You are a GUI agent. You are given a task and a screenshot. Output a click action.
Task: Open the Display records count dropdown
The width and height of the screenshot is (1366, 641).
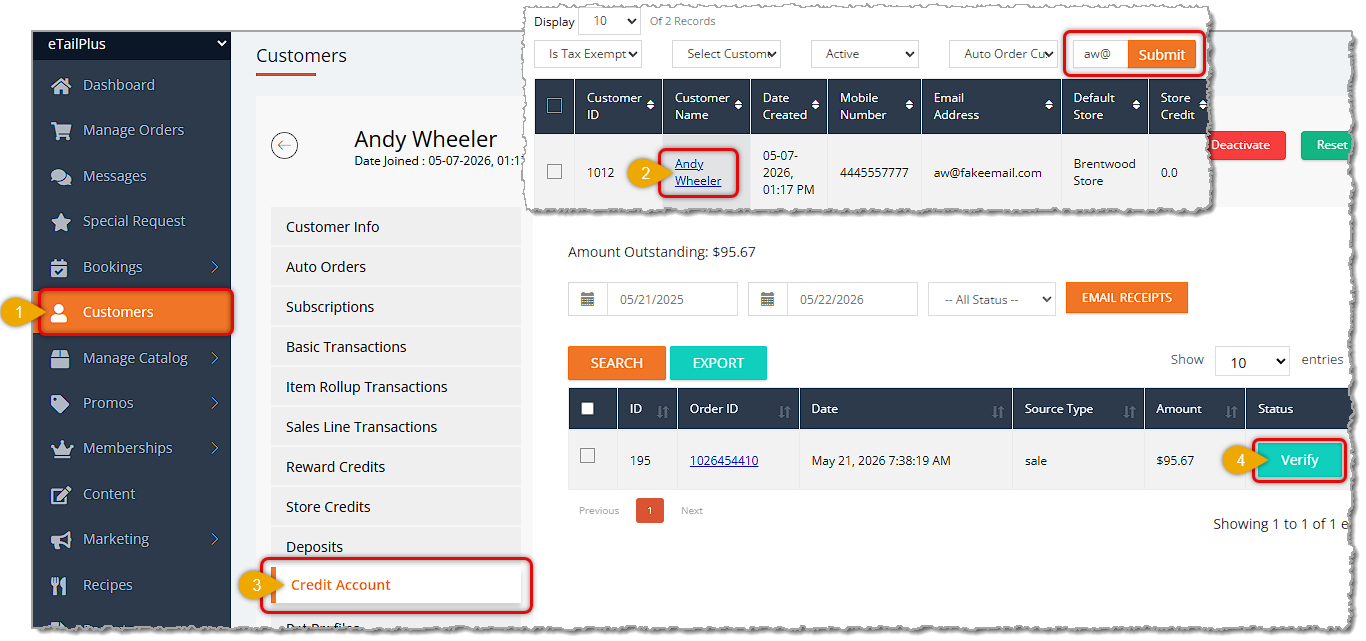[609, 21]
